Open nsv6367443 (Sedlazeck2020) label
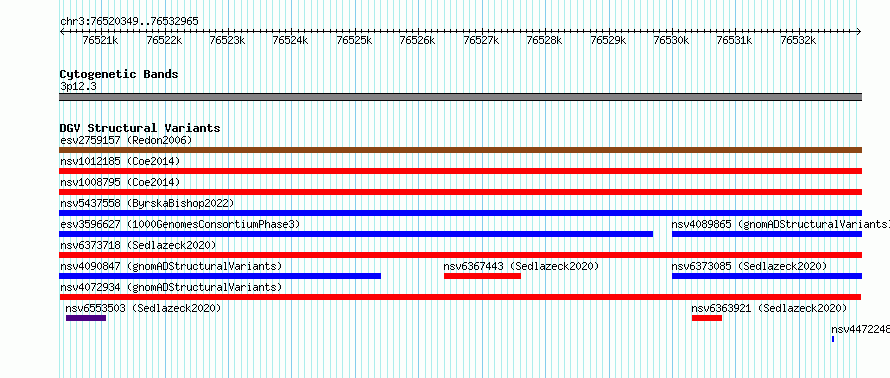The image size is (890, 378). (521, 266)
